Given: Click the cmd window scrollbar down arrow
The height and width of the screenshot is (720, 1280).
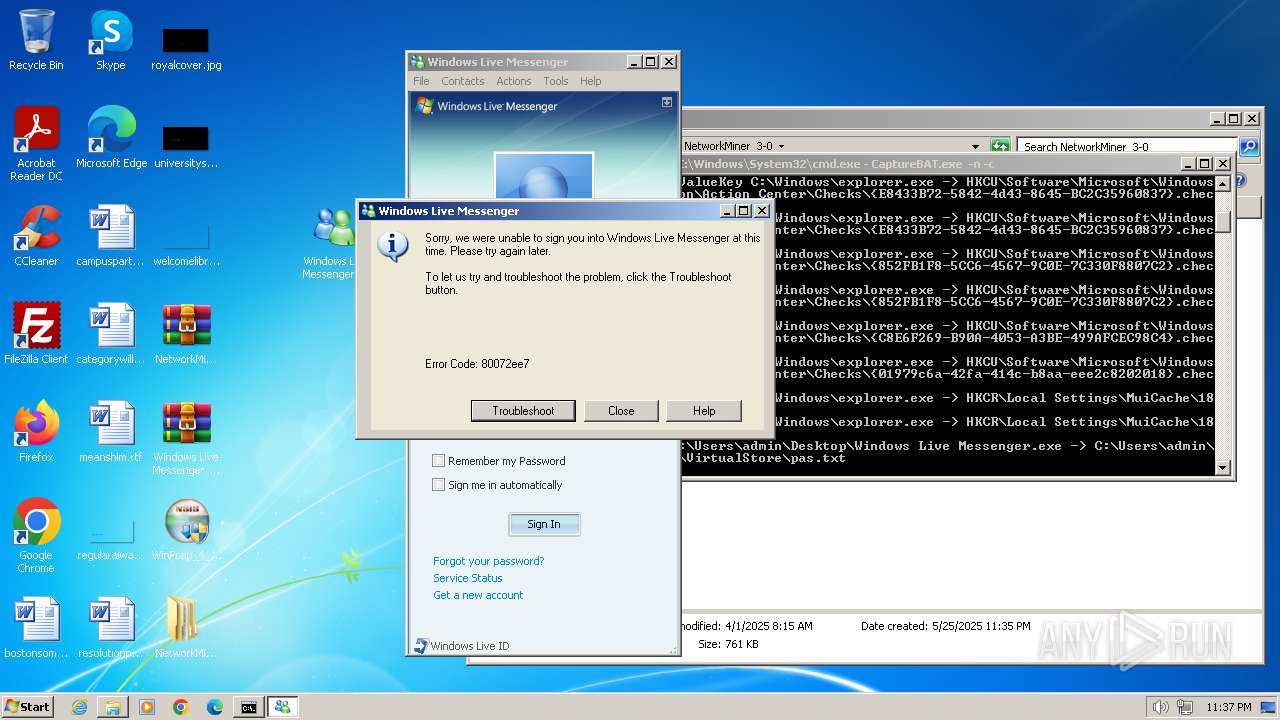Looking at the screenshot, I should point(1222,467).
